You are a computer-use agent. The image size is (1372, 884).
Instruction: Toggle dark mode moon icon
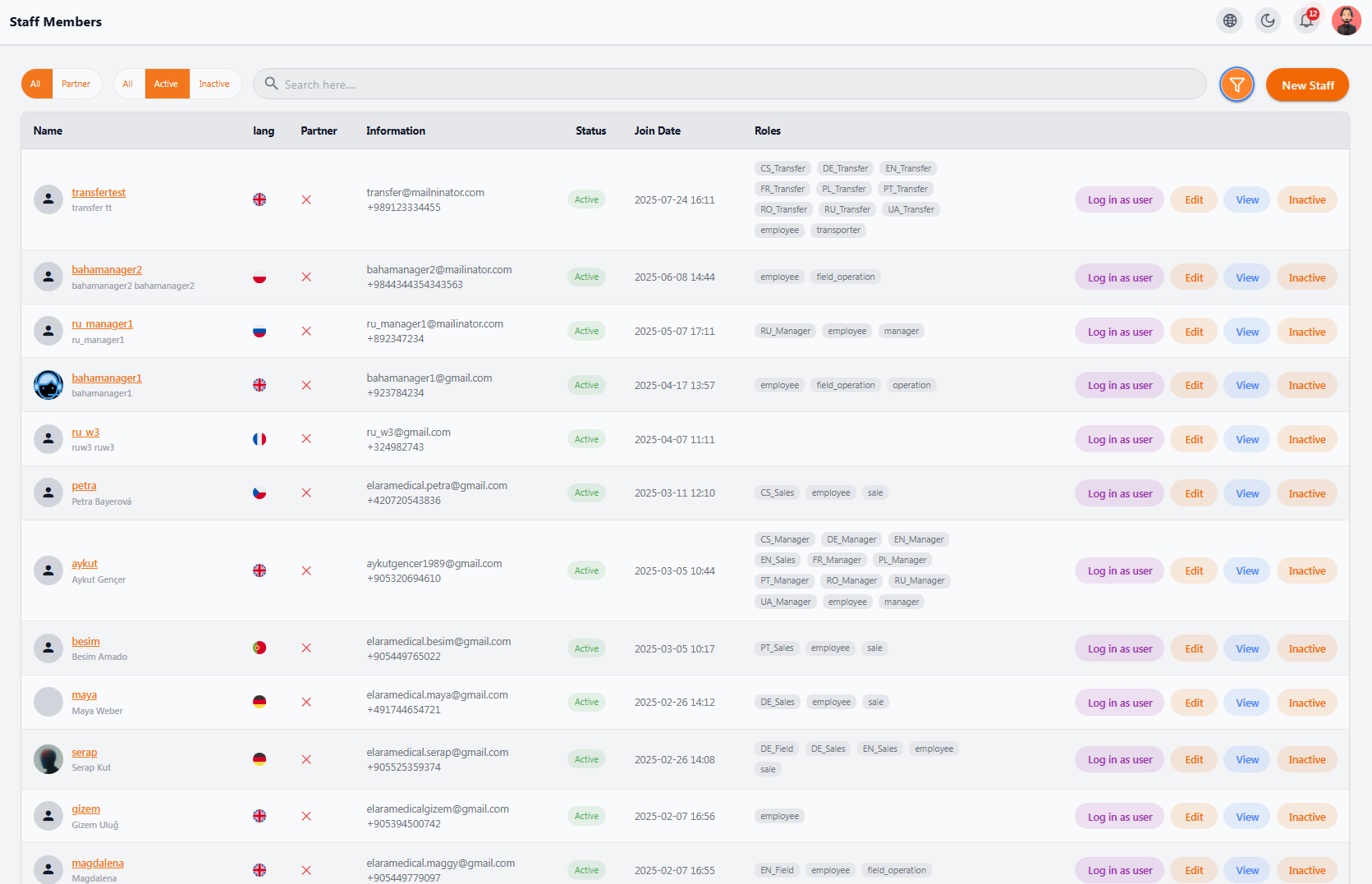[x=1268, y=21]
